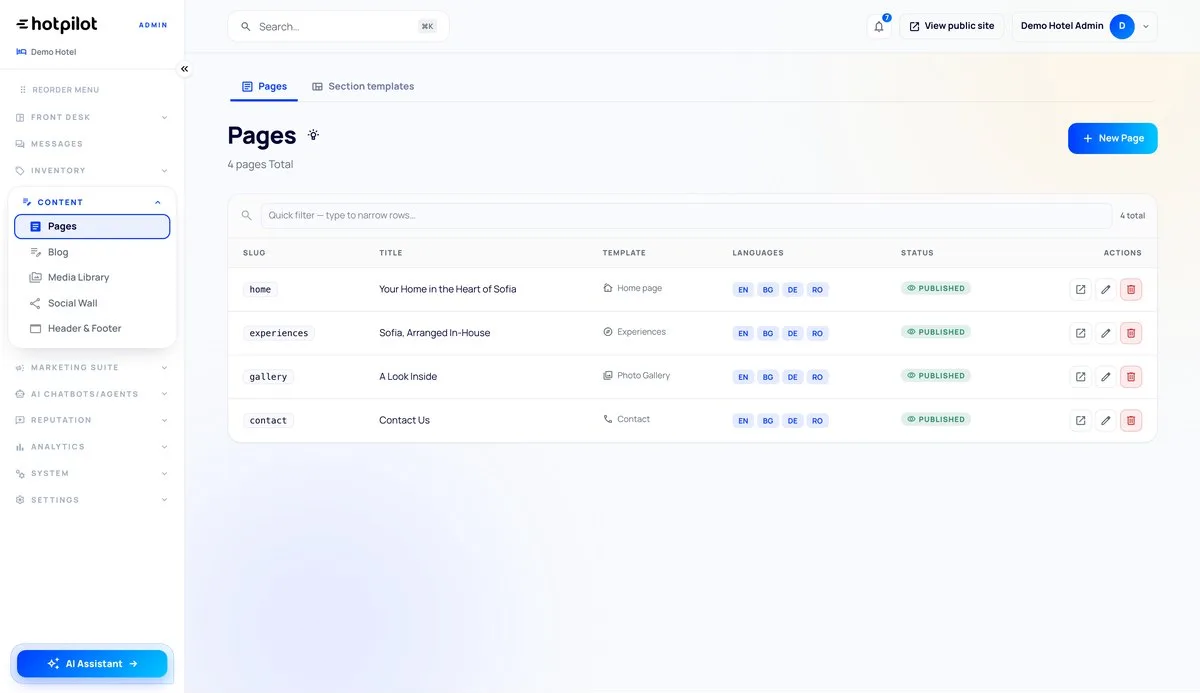This screenshot has height=693, width=1200.
Task: Click the lightbulb tips icon beside Pages heading
Action: (313, 135)
